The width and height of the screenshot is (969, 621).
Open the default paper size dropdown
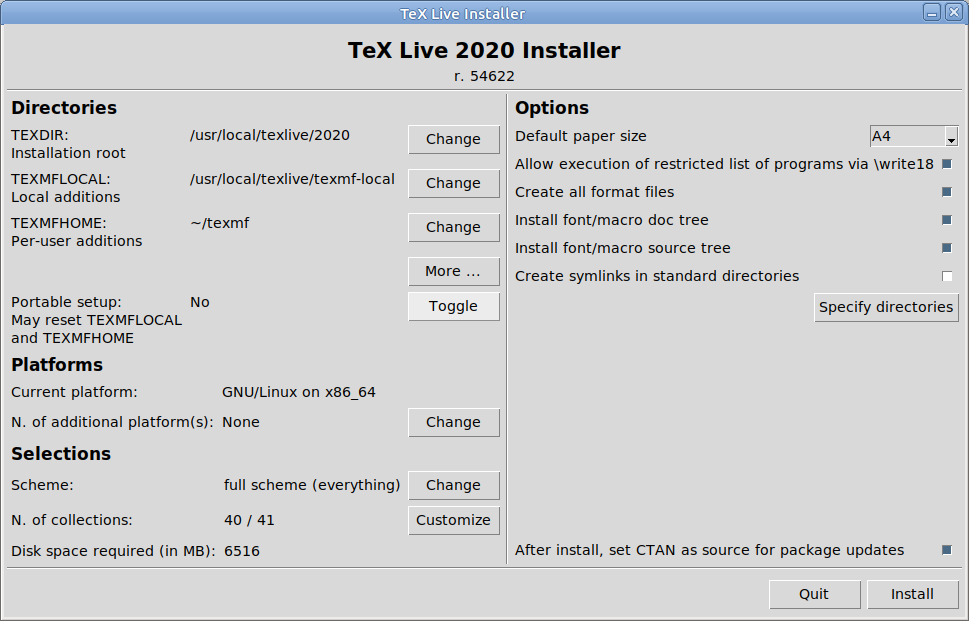point(951,137)
